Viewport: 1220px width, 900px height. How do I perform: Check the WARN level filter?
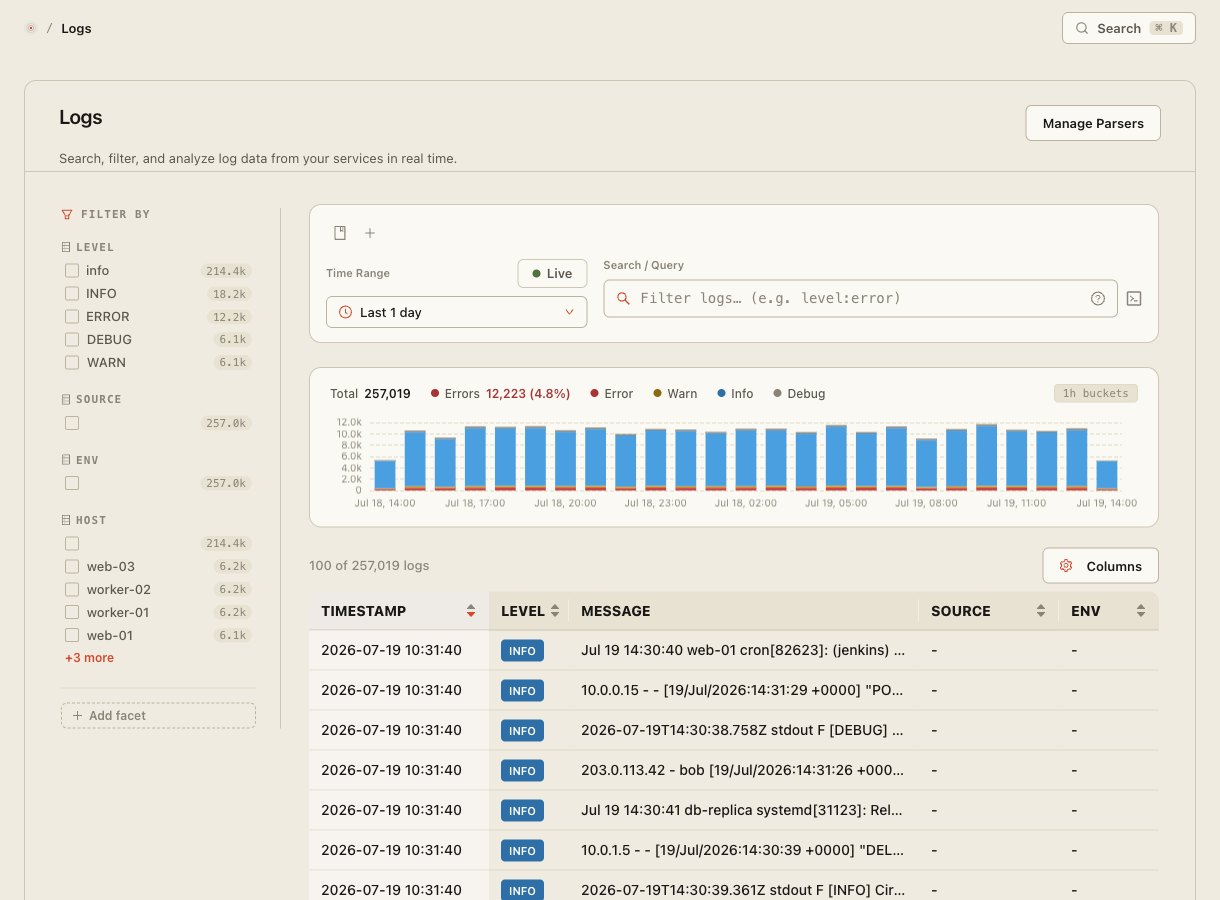(x=72, y=362)
